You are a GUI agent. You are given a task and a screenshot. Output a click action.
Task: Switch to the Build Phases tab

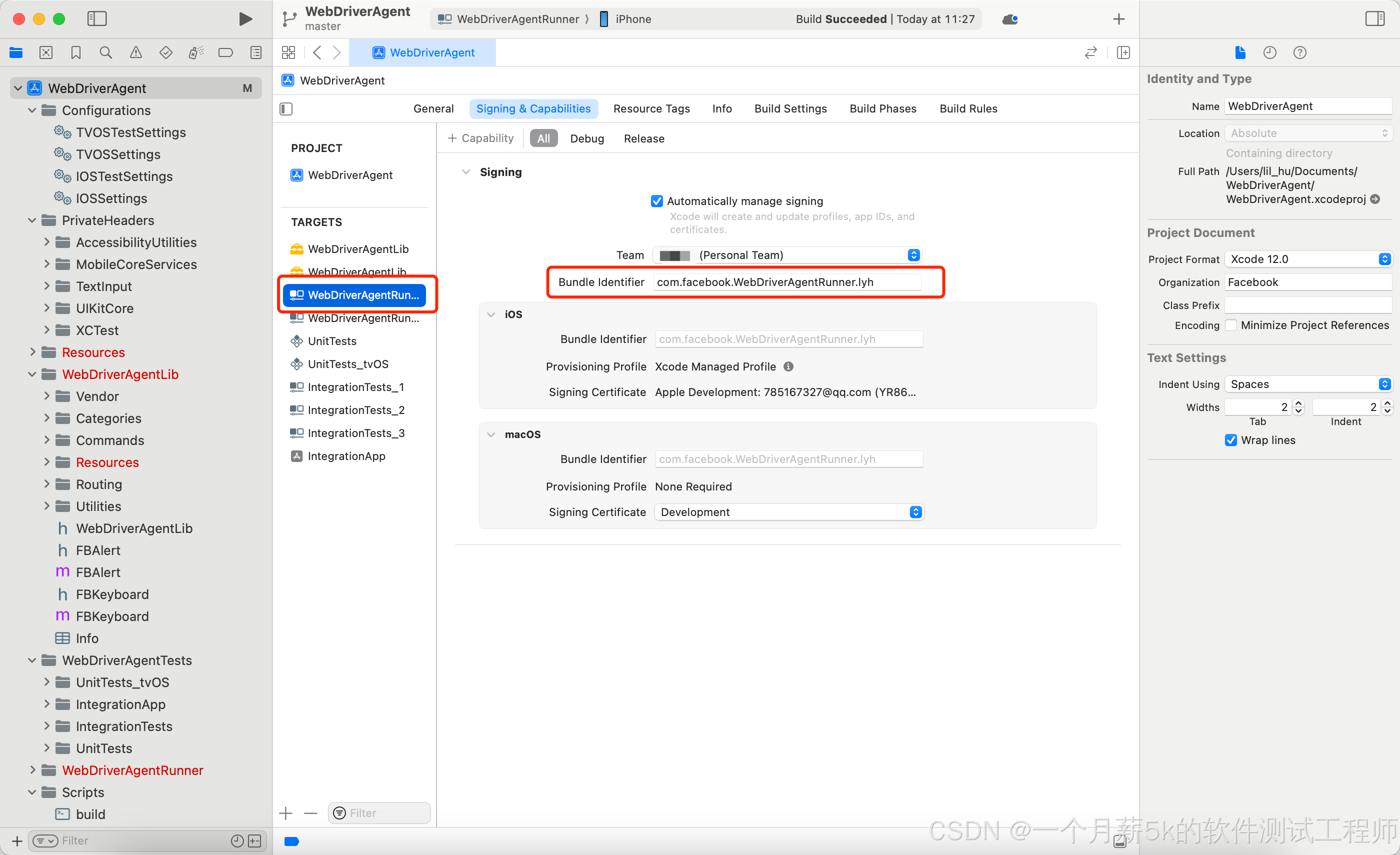[x=882, y=108]
